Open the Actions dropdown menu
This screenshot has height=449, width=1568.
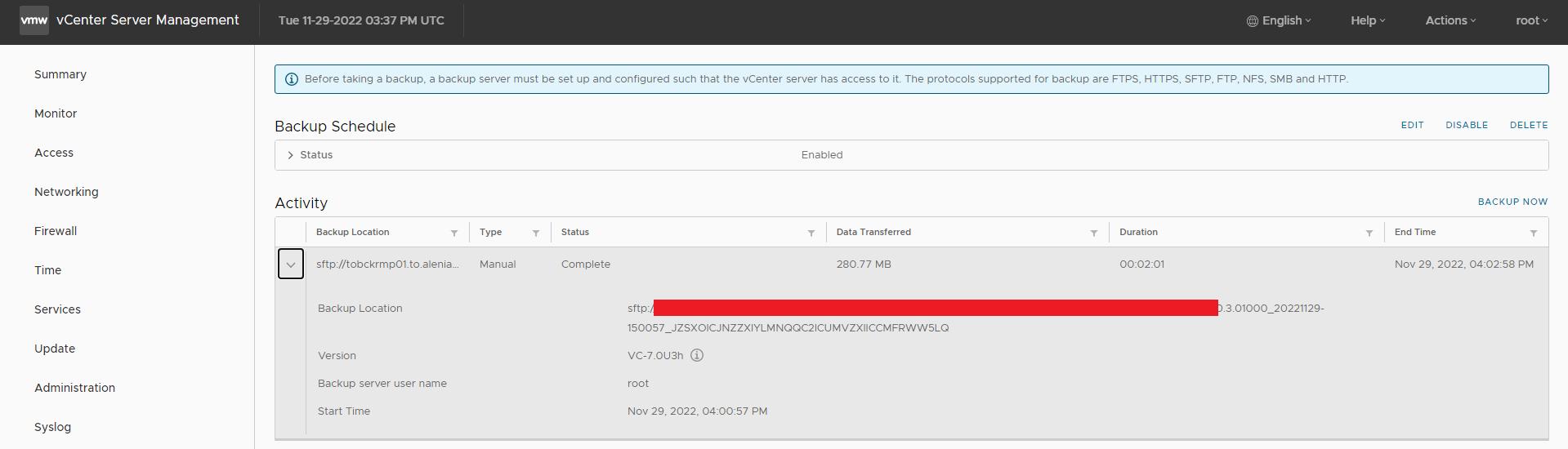point(1451,20)
